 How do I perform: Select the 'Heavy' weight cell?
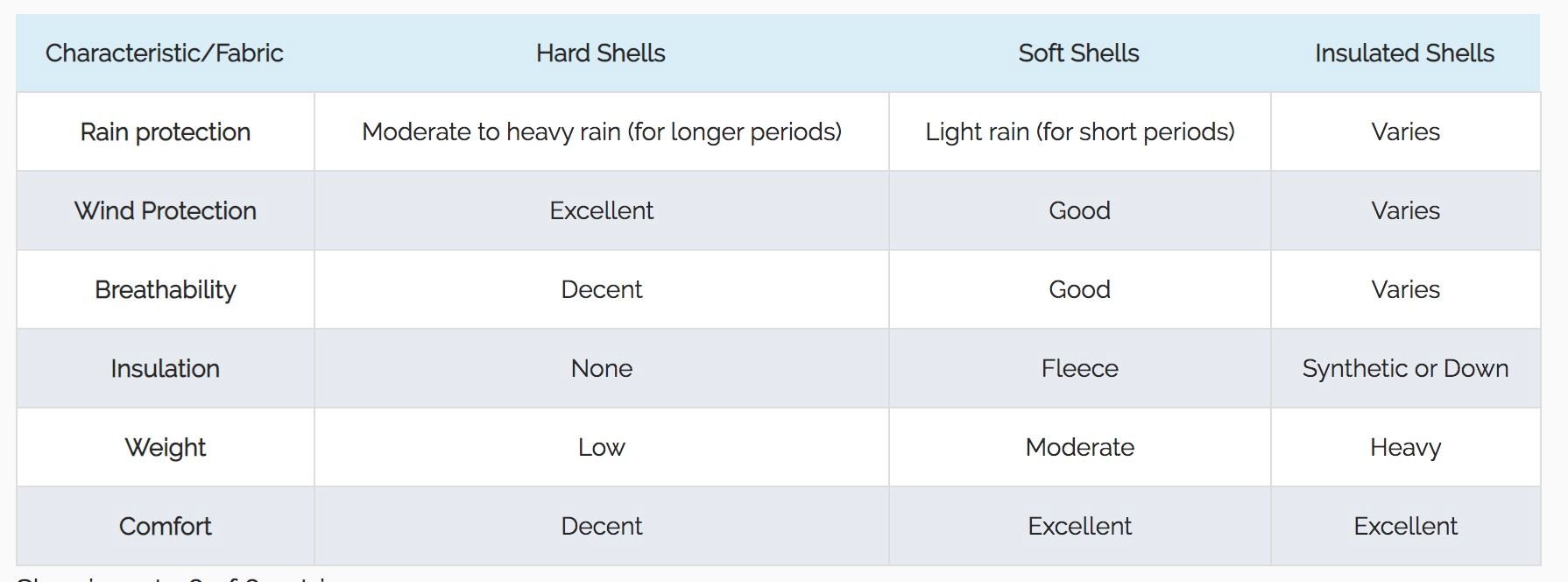point(1405,447)
